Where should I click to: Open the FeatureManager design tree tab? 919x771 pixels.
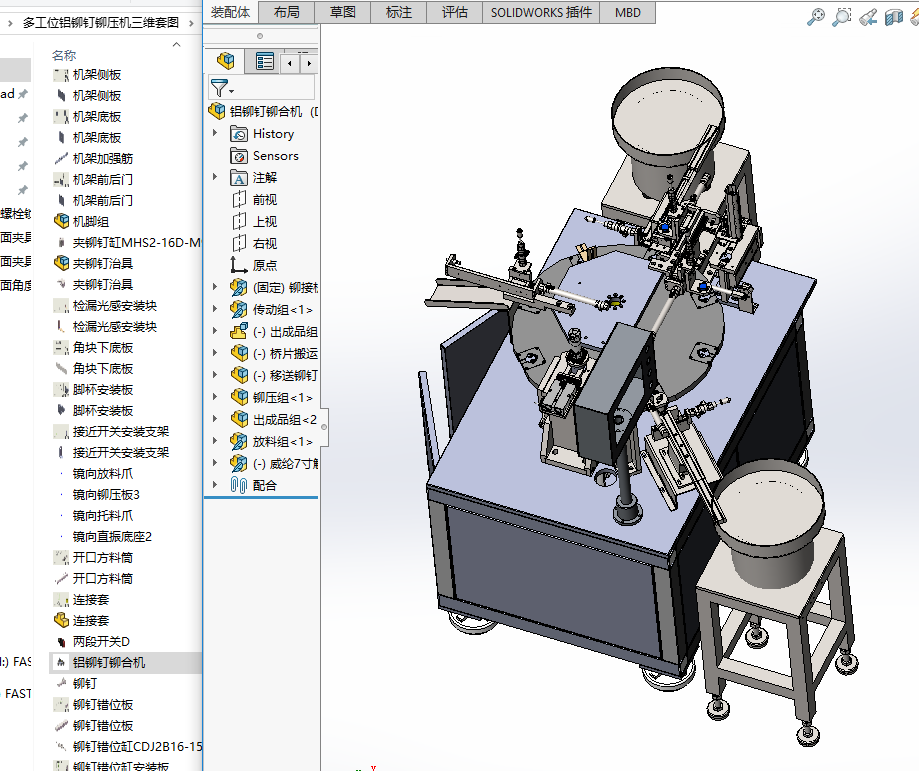tap(226, 62)
